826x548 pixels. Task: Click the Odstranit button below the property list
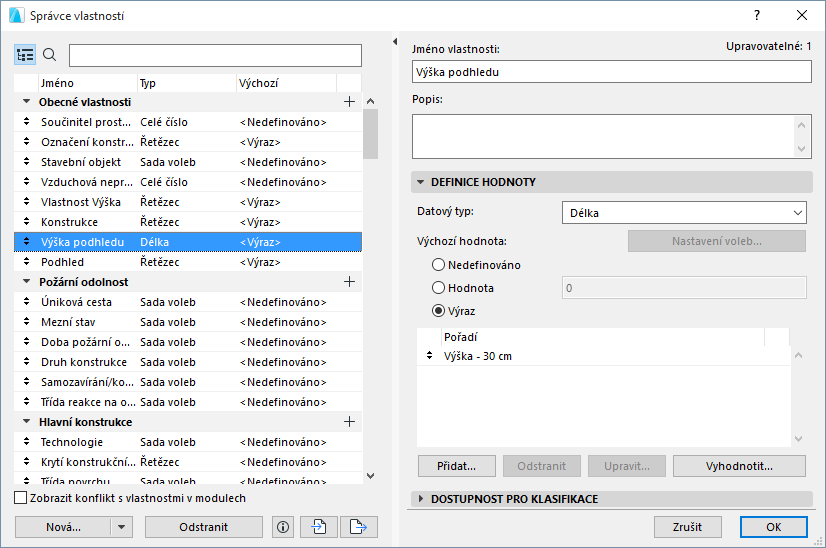[x=203, y=527]
